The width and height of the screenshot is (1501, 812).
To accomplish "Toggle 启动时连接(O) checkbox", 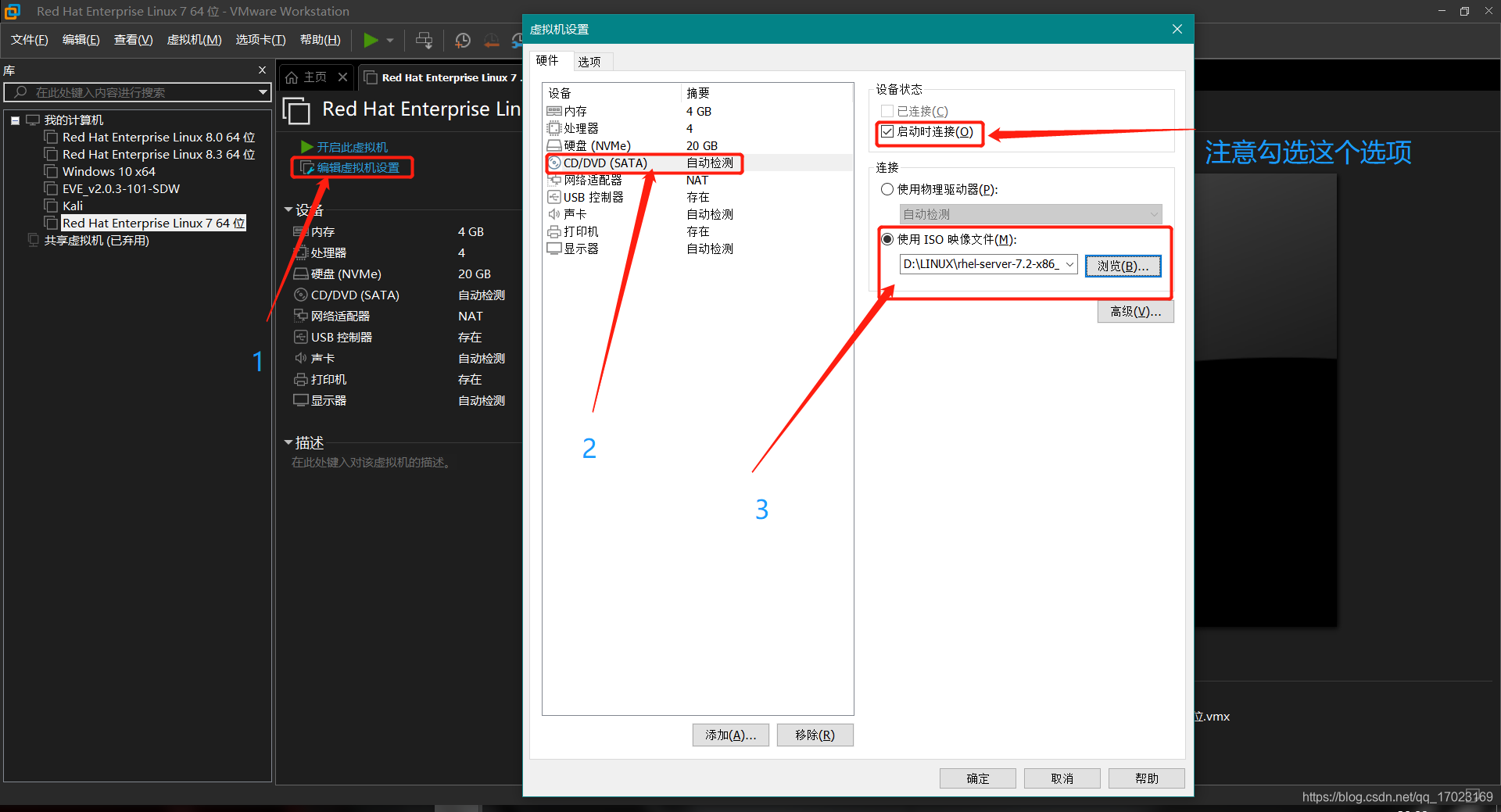I will pyautogui.click(x=887, y=131).
